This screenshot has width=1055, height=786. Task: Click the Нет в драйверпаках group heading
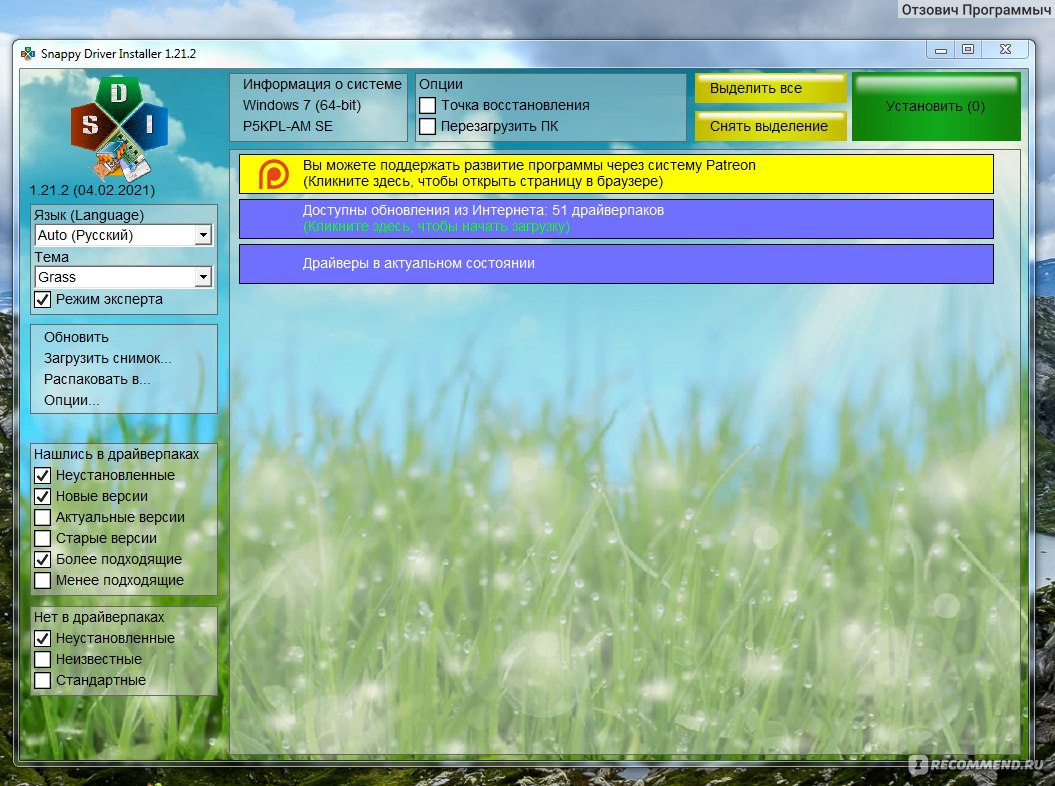[x=99, y=617]
